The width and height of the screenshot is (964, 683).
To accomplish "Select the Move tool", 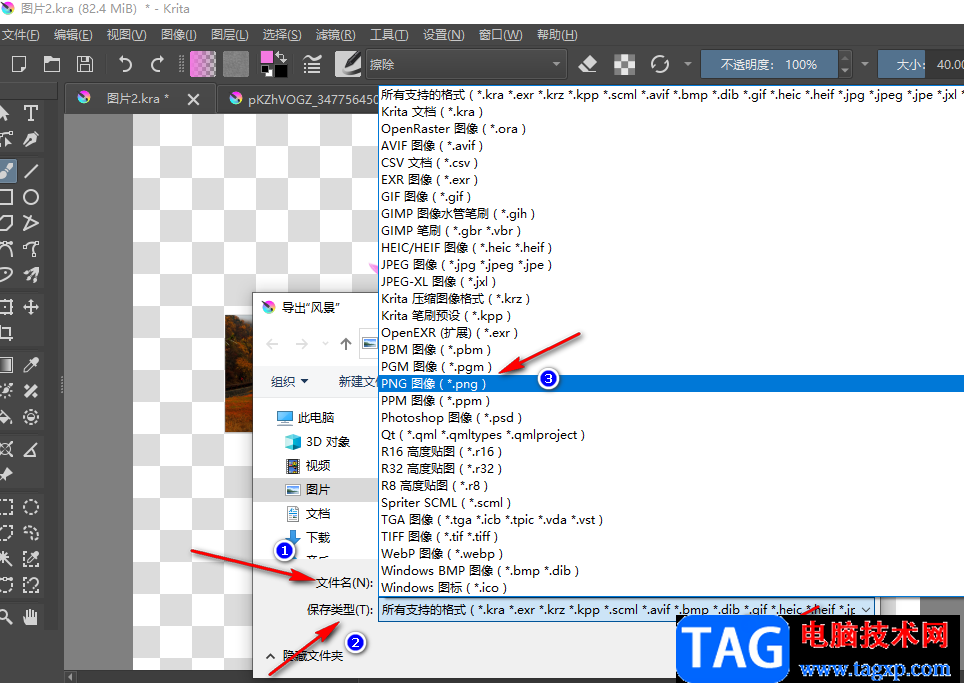I will click(31, 307).
